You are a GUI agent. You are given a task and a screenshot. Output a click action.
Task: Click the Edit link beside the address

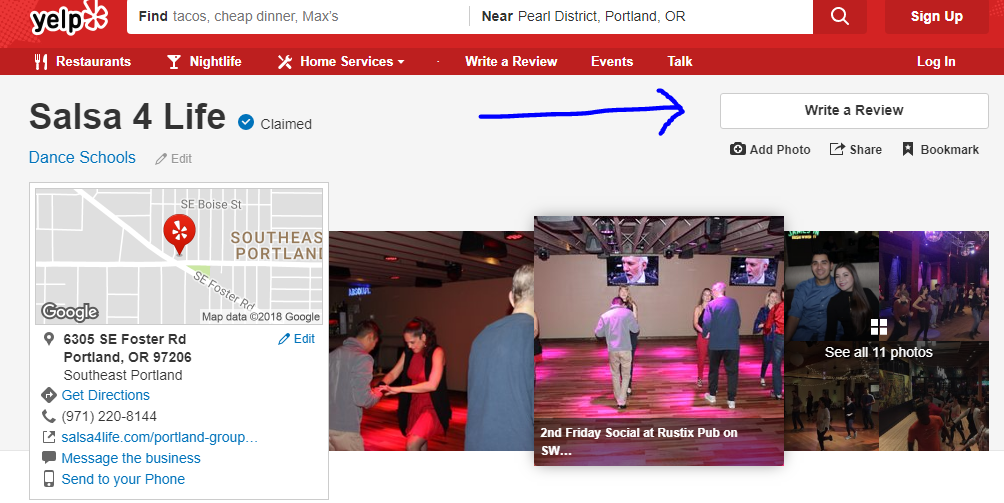click(x=304, y=339)
